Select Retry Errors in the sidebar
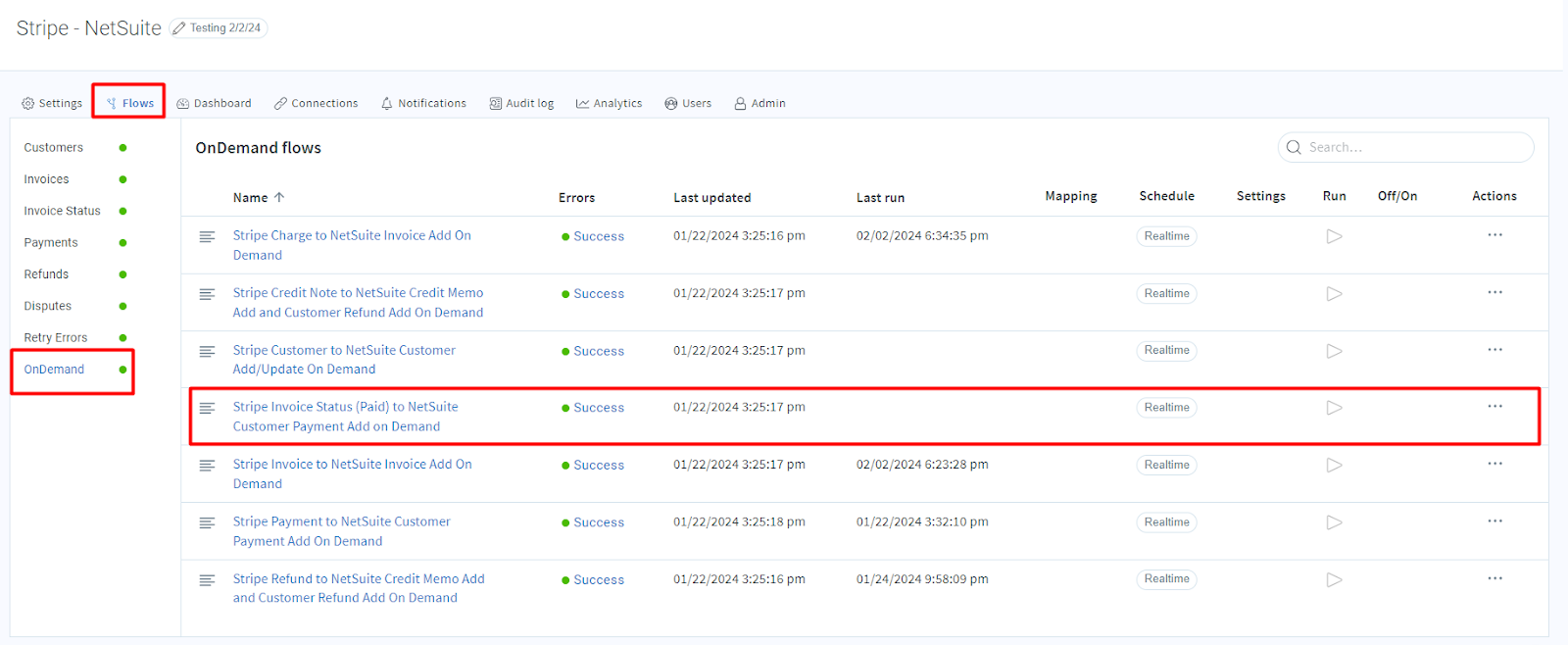Image resolution: width=1568 pixels, height=645 pixels. [56, 338]
